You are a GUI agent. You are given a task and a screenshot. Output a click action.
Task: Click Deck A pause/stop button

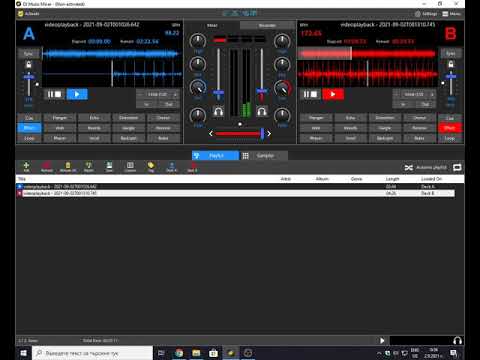click(54, 94)
